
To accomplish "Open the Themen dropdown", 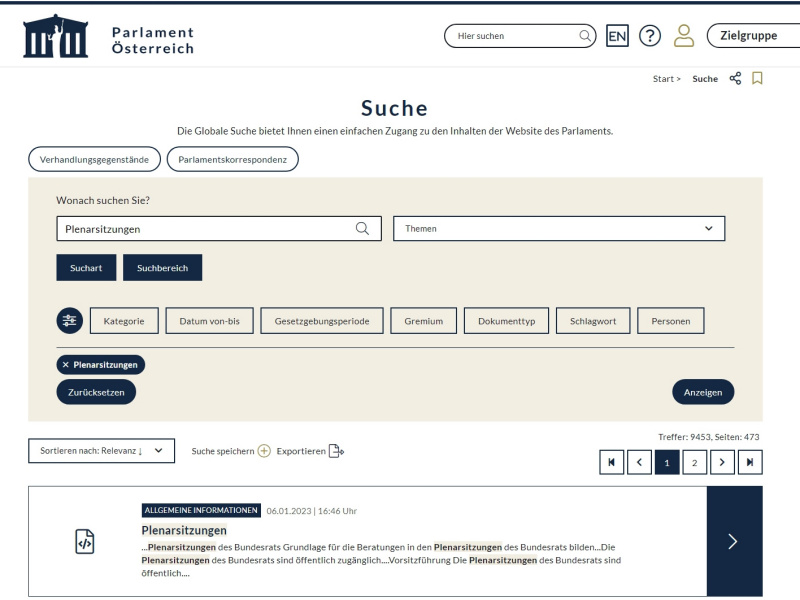I will click(x=558, y=229).
